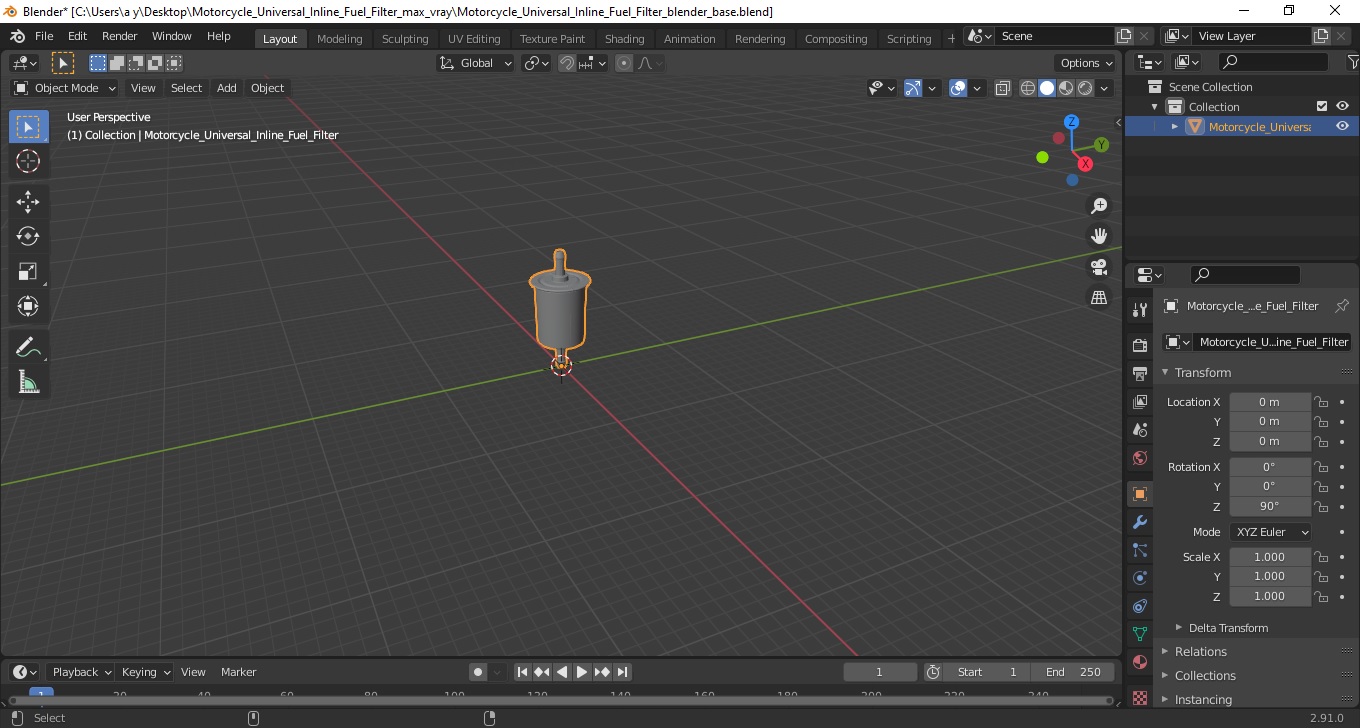Select the Rotate tool
Image resolution: width=1360 pixels, height=728 pixels.
click(x=28, y=236)
